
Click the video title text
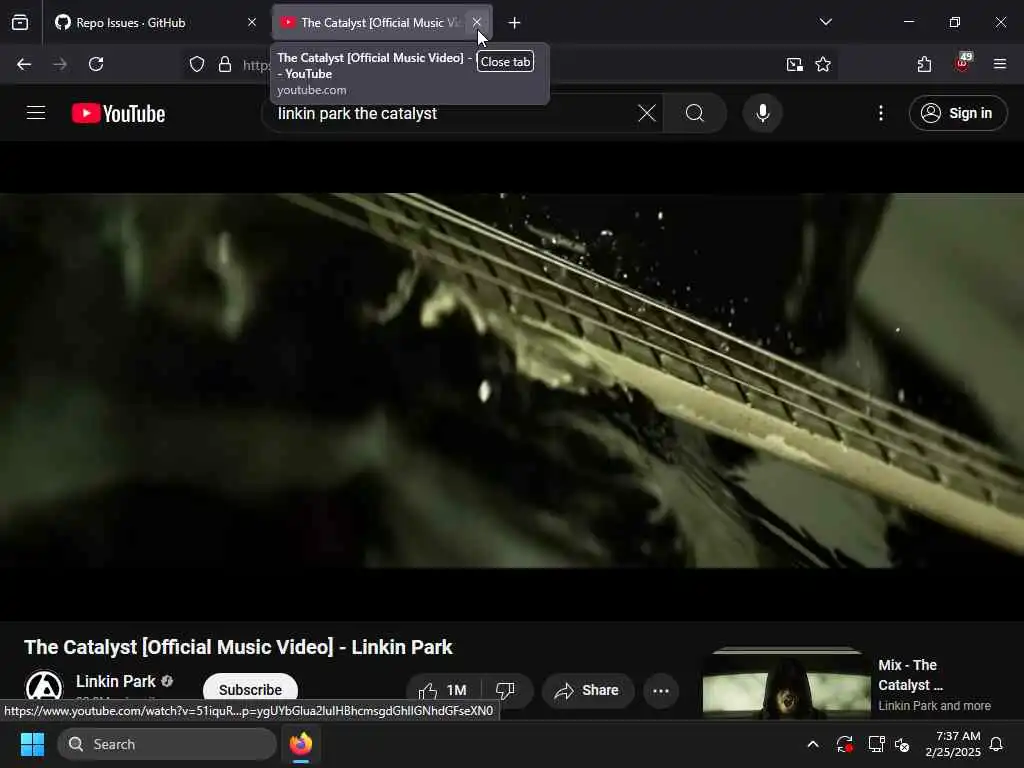pos(238,647)
